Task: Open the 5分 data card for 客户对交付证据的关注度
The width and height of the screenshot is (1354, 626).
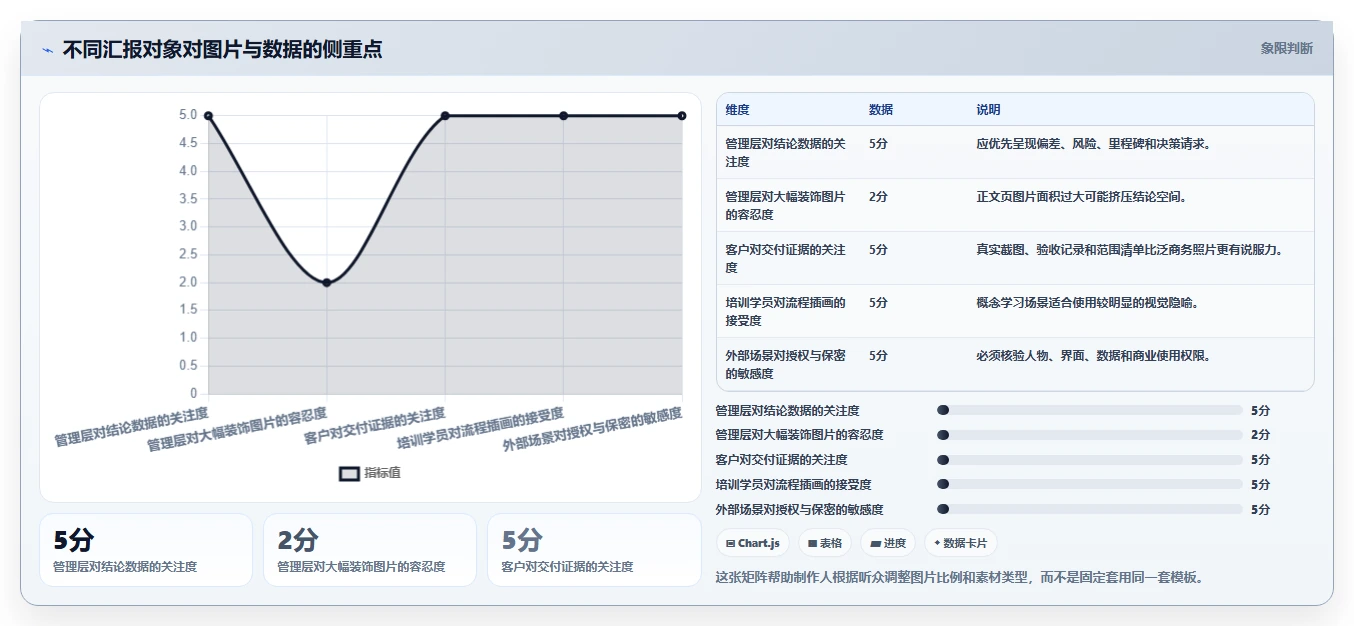Action: (x=594, y=550)
